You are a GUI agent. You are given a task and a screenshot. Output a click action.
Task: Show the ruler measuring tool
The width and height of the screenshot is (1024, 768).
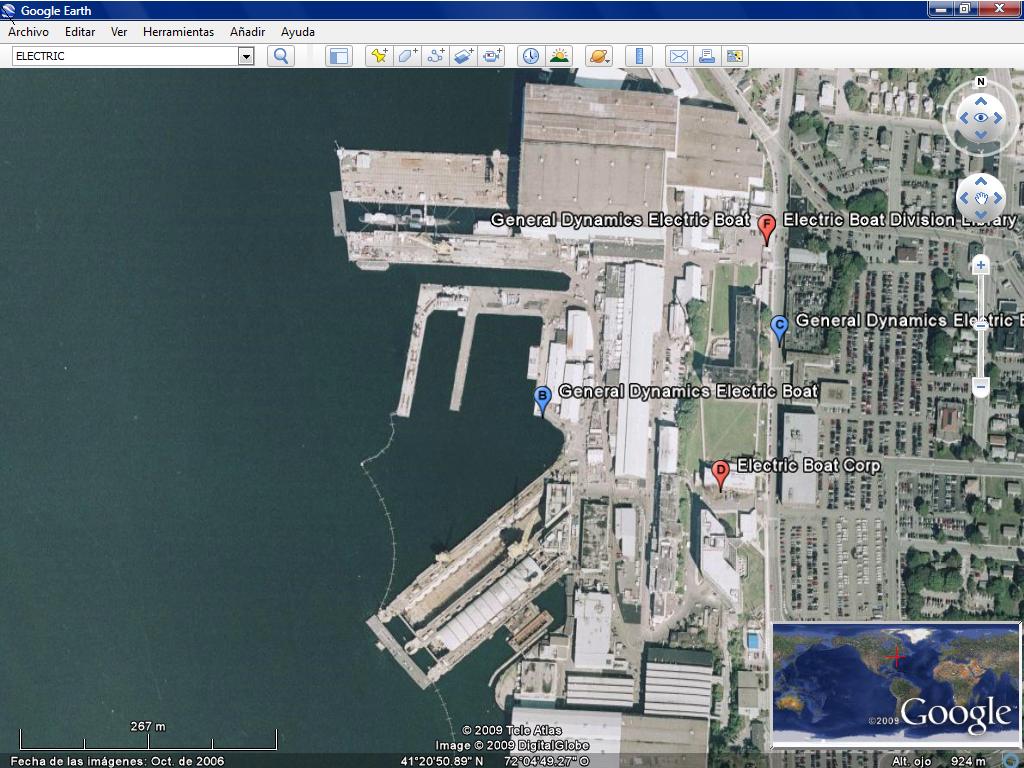[638, 56]
